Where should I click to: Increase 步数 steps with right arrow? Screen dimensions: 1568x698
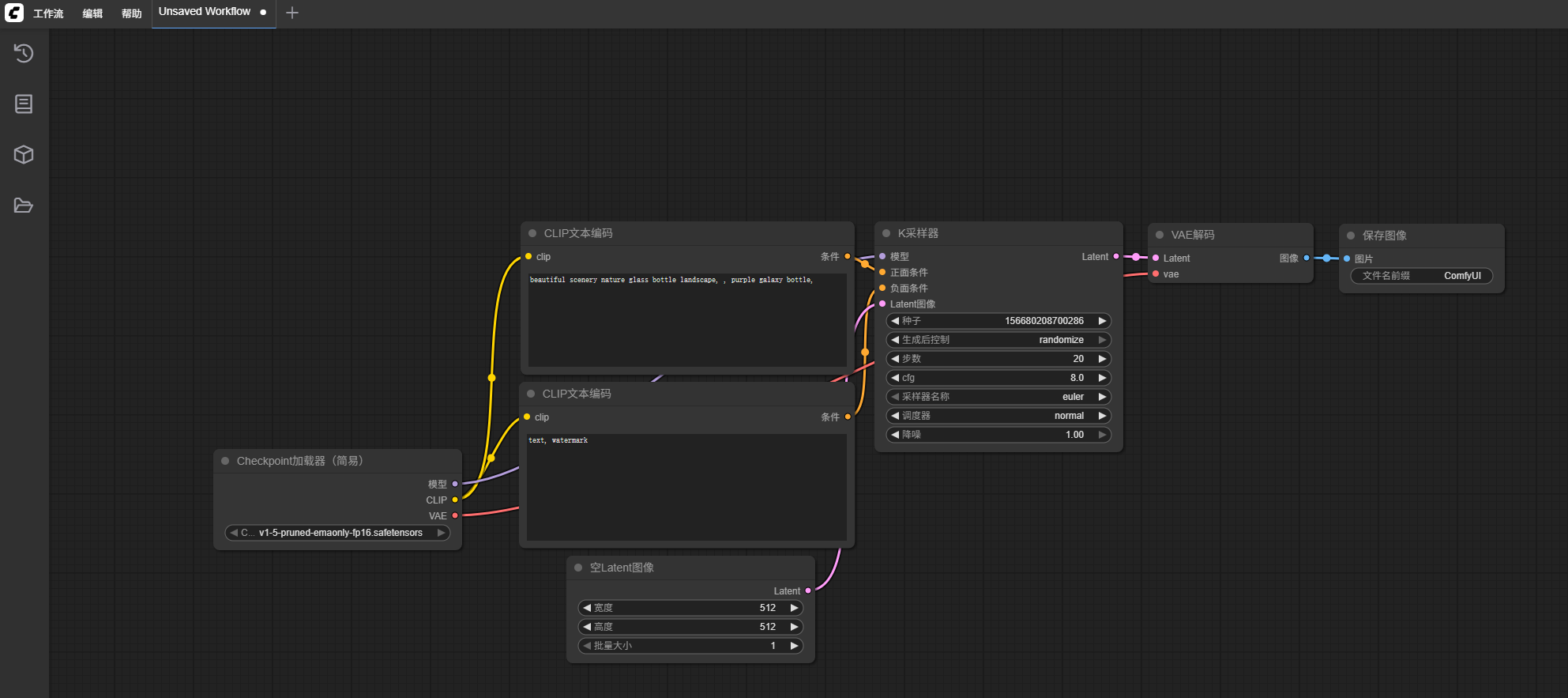coord(1102,359)
